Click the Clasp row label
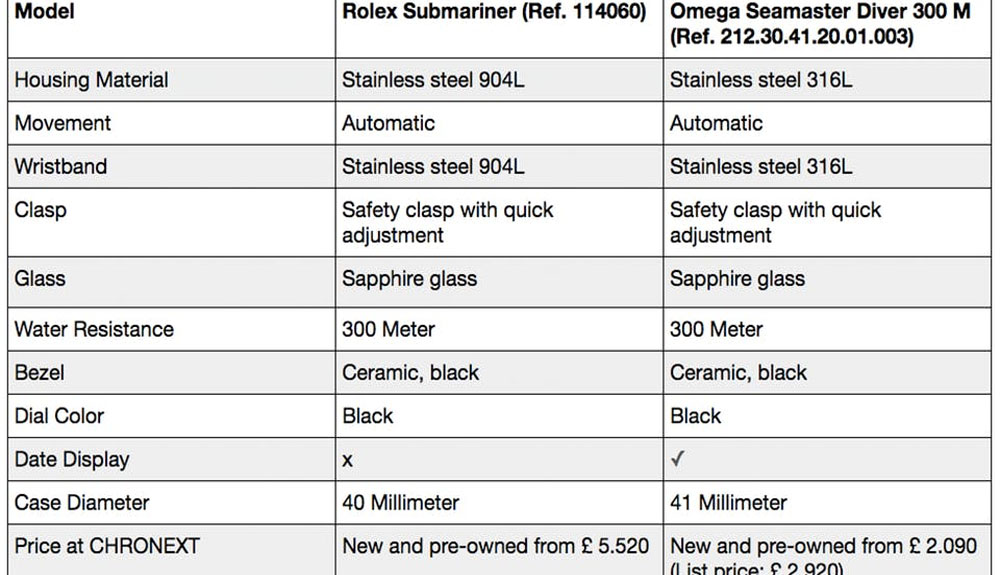This screenshot has height=575, width=1000. point(40,210)
